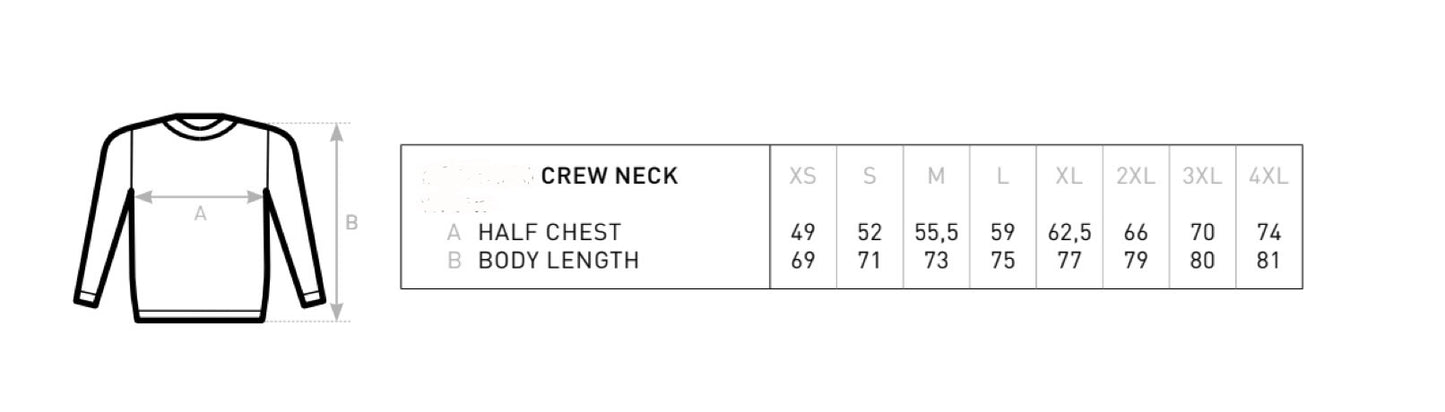Click the 62,5 half chest value
Viewport: 1445px width, 412px height.
coord(1070,233)
